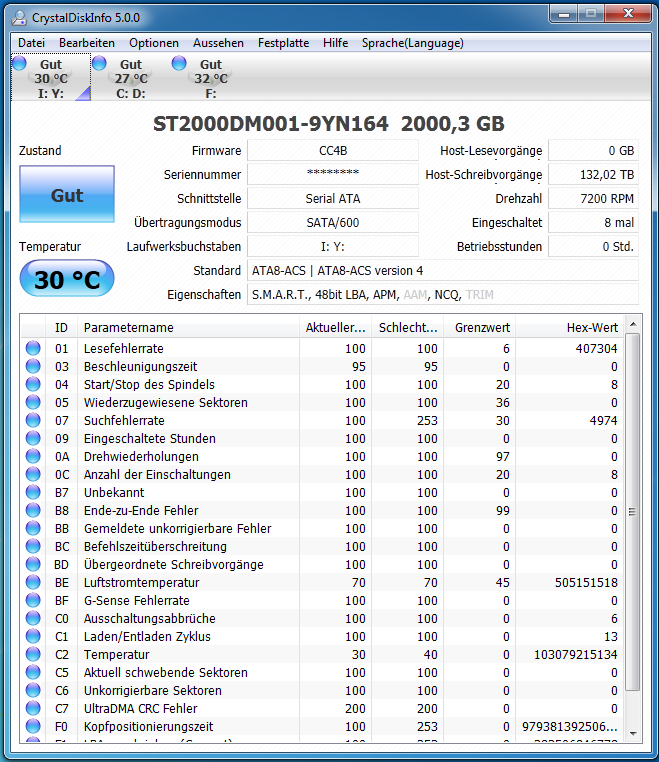This screenshot has width=659, height=762.
Task: Click the Schnittstelle value Serial ATA
Action: [333, 198]
